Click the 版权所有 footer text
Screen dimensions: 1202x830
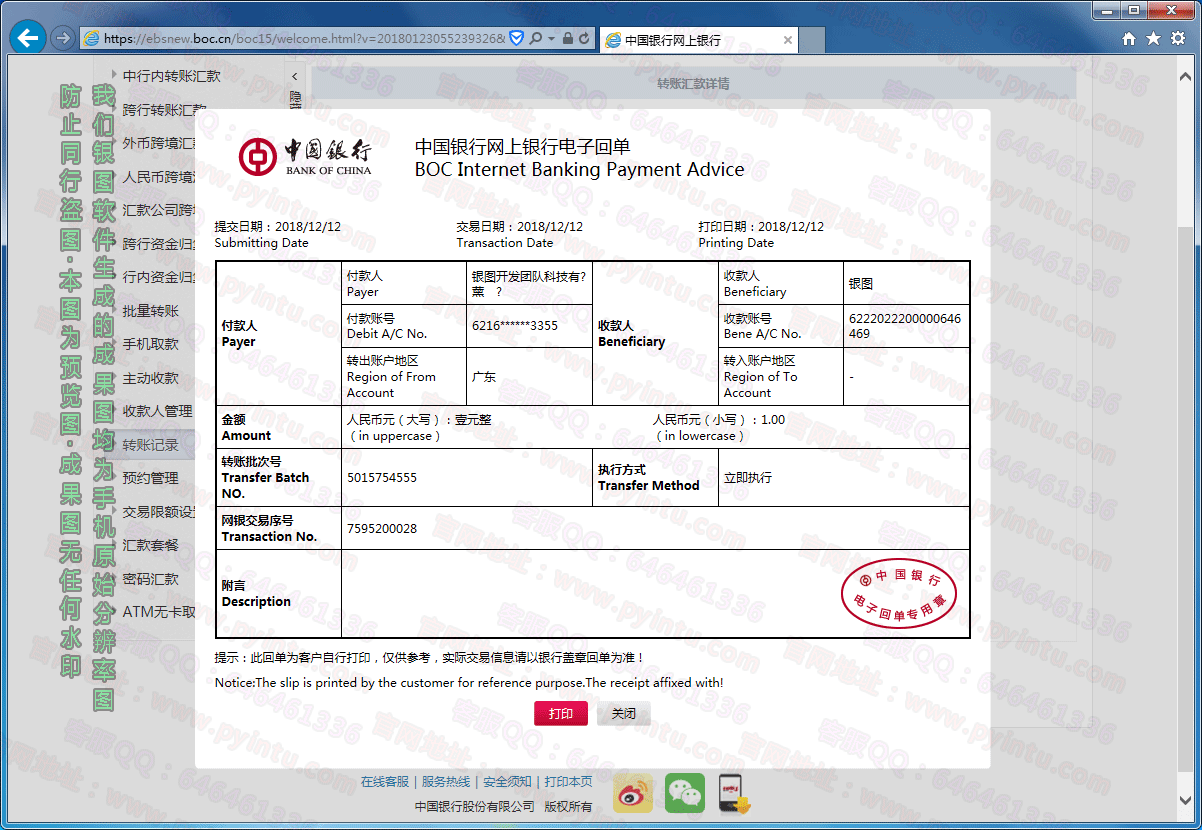point(568,806)
